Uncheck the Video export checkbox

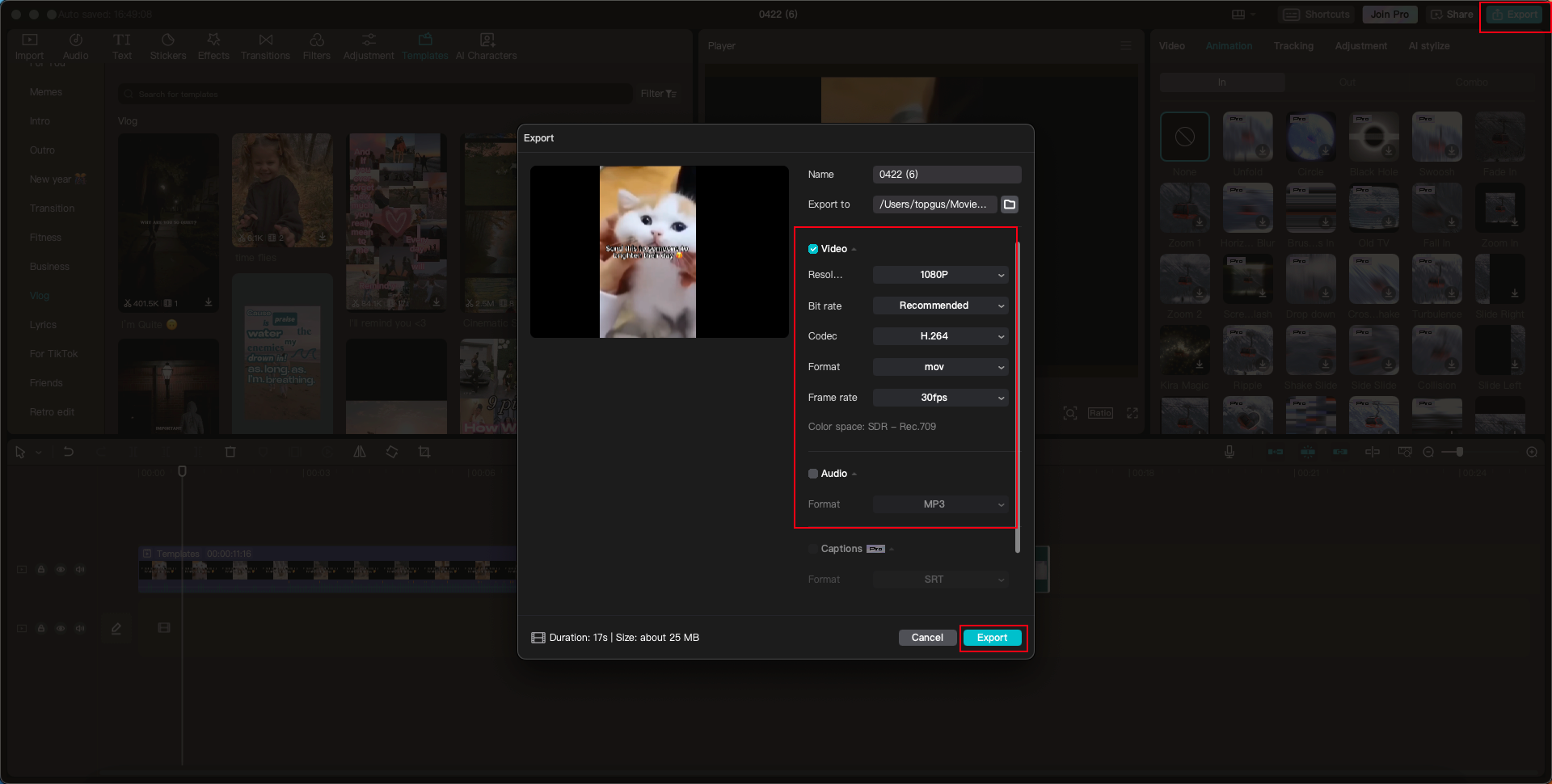click(x=813, y=249)
